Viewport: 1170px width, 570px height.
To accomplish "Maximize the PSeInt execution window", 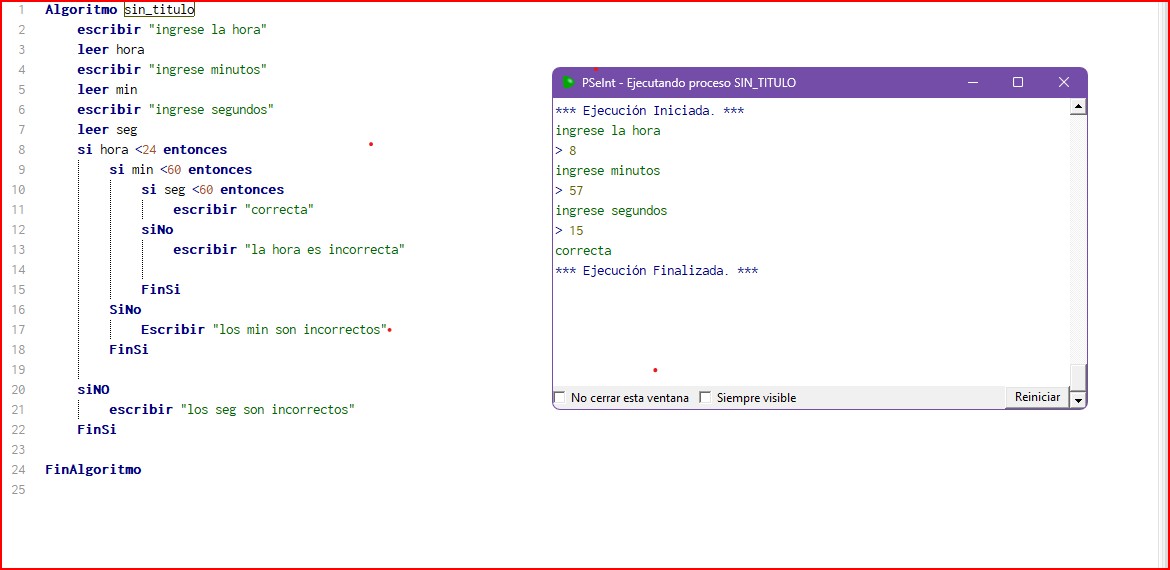I will tap(1018, 83).
